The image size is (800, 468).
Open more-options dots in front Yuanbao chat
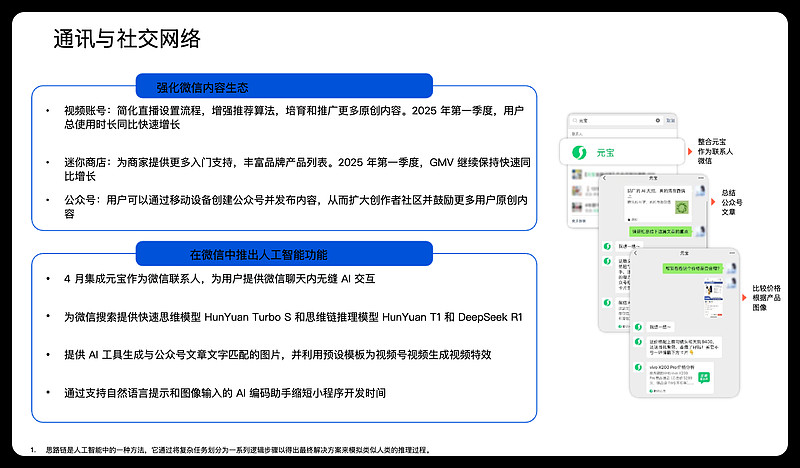click(x=732, y=253)
